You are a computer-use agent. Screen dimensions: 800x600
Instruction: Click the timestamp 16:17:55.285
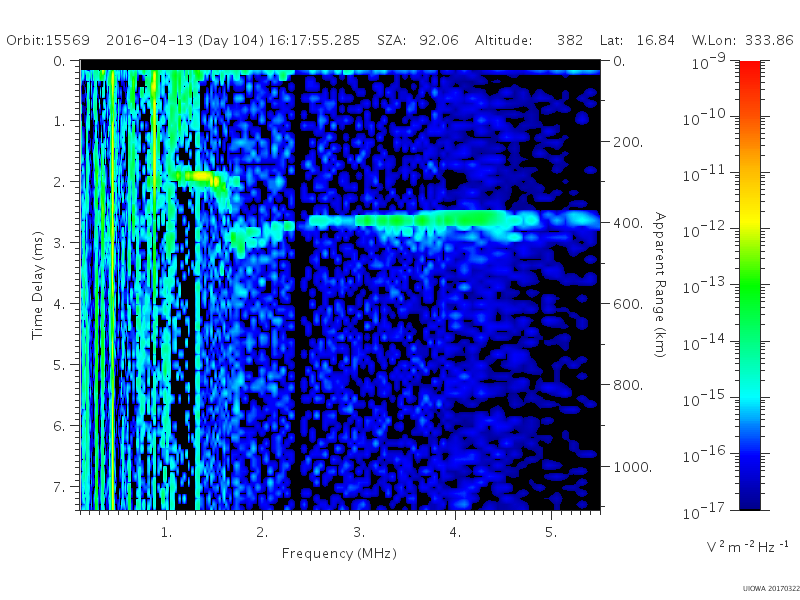click(314, 40)
